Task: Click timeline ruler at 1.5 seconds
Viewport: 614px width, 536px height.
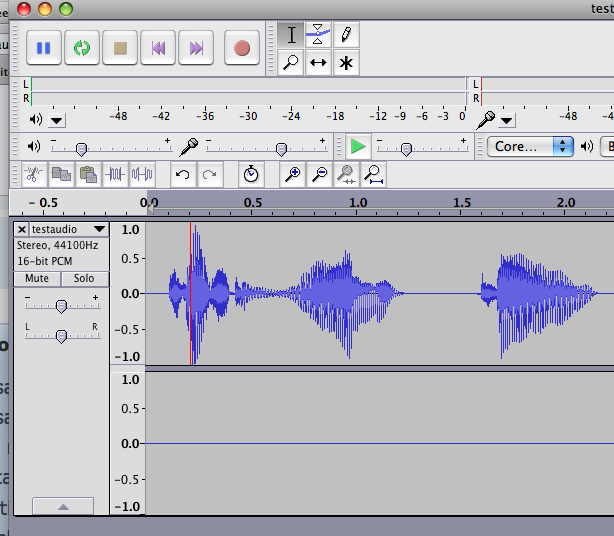Action: [462, 203]
